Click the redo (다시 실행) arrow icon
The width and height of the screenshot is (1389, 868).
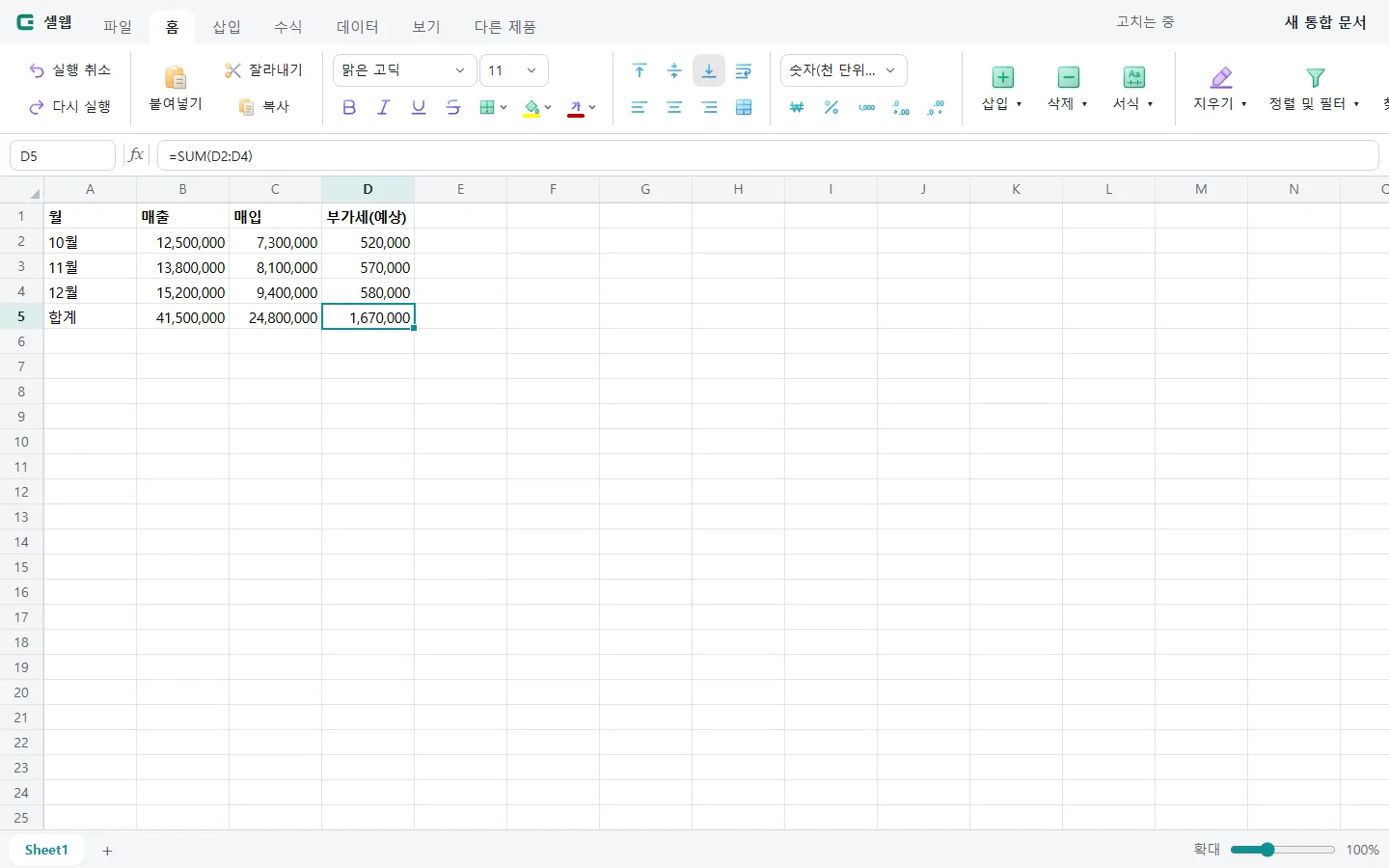[x=37, y=107]
